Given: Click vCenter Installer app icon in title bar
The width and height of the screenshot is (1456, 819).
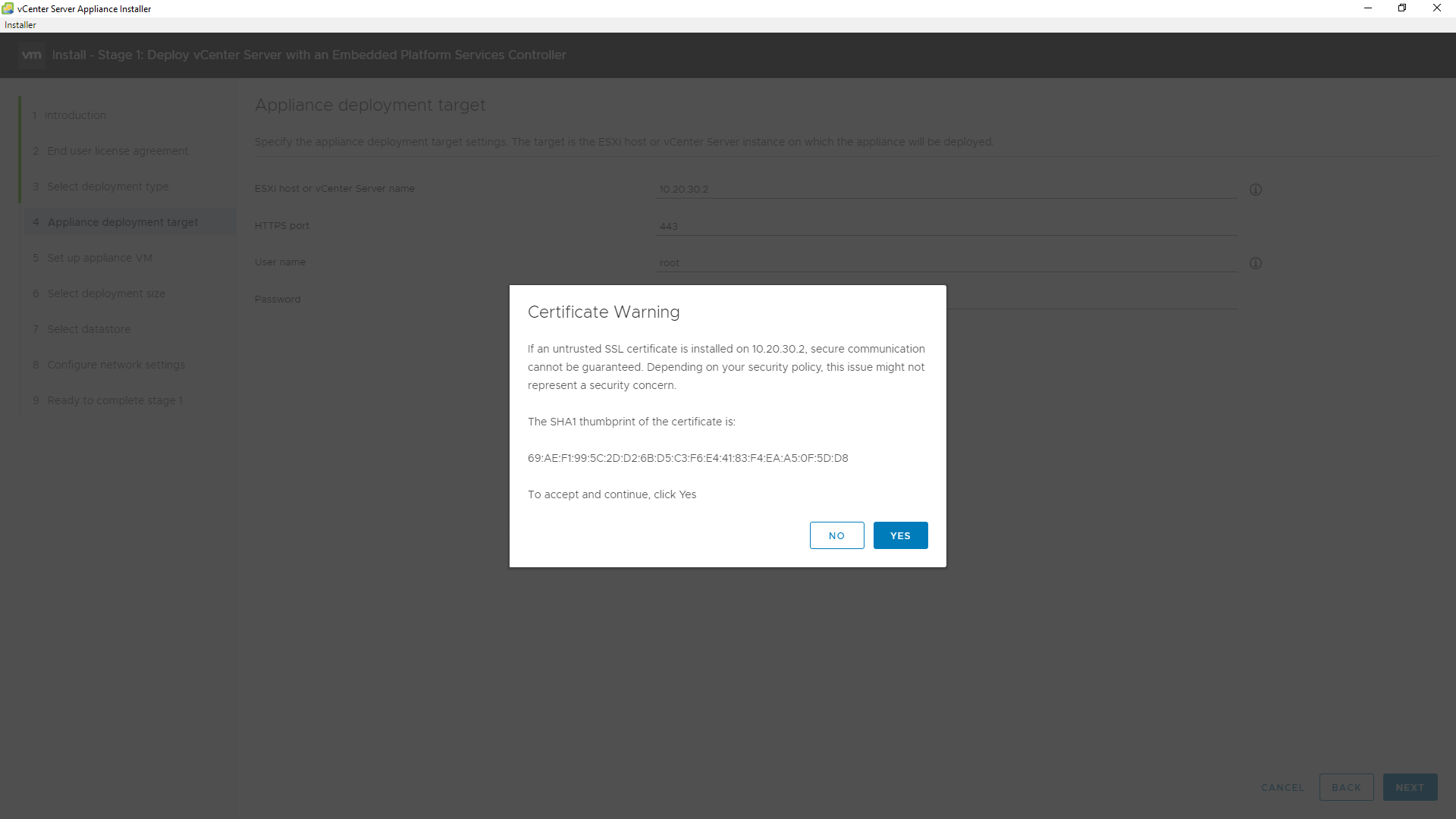Looking at the screenshot, I should 8,8.
